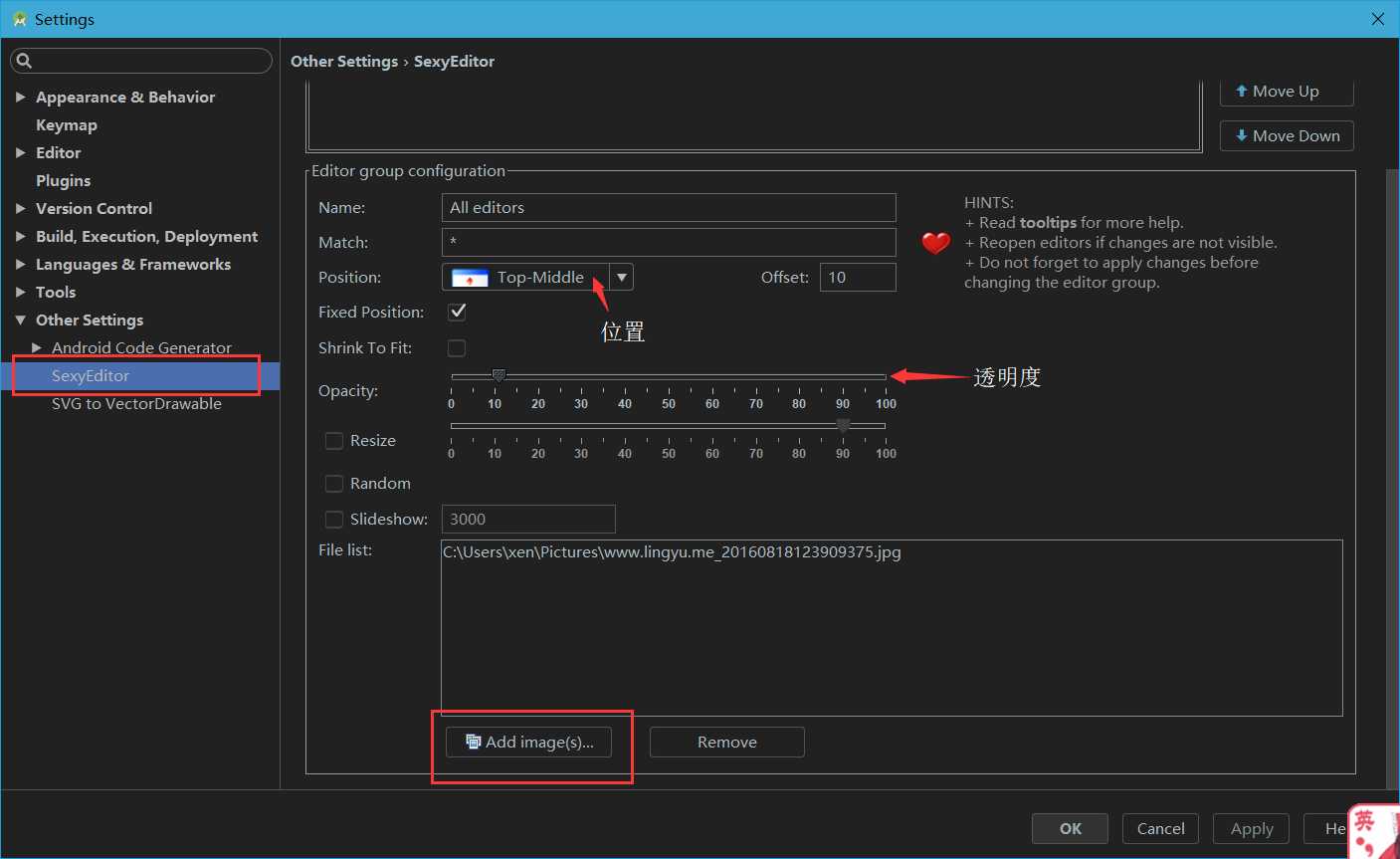Toggle the Fixed Position checkbox
Screen dimensions: 1400x859
[457, 312]
